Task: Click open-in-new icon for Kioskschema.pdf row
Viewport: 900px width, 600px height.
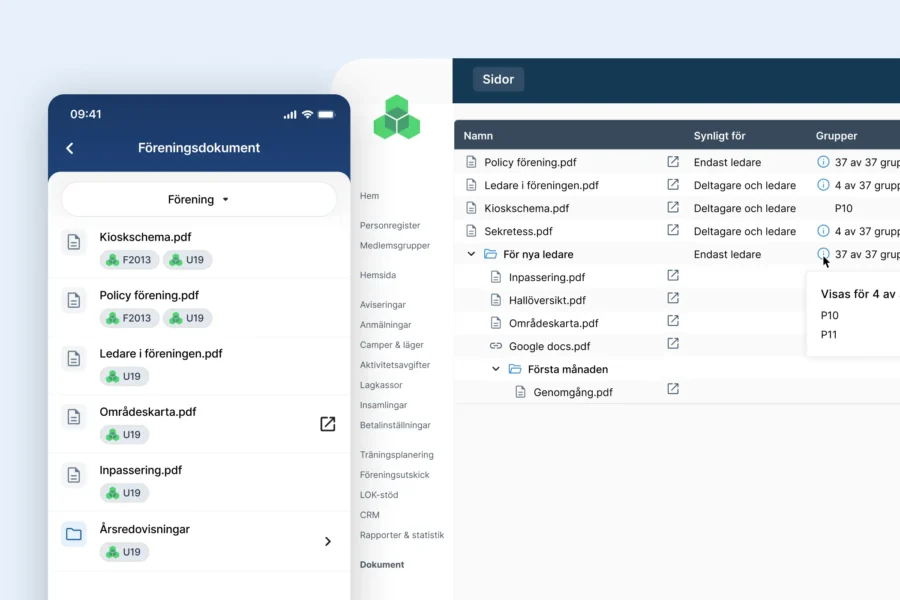Action: [x=673, y=208]
